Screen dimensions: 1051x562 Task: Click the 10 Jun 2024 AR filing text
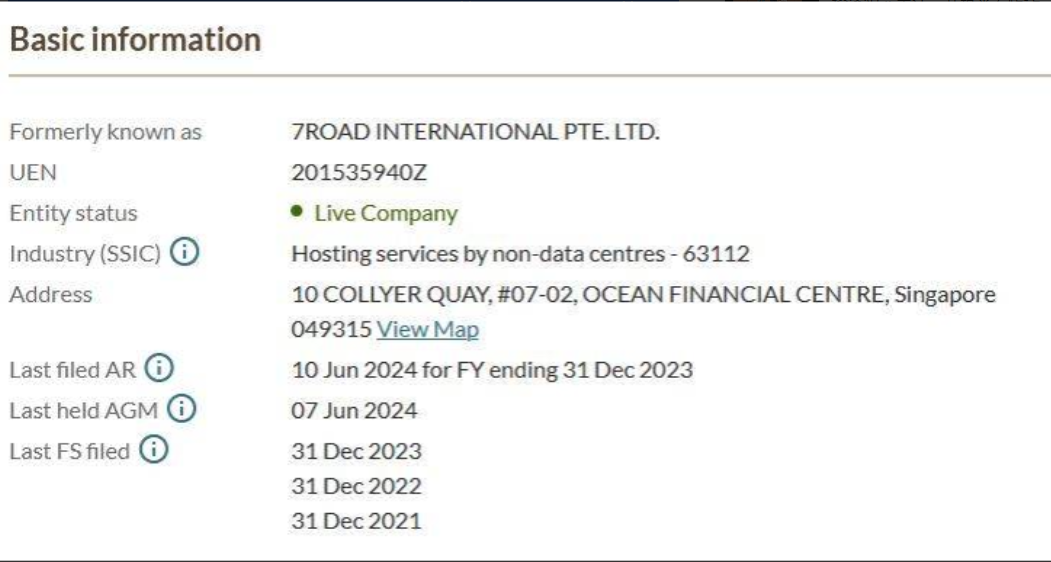(x=491, y=369)
